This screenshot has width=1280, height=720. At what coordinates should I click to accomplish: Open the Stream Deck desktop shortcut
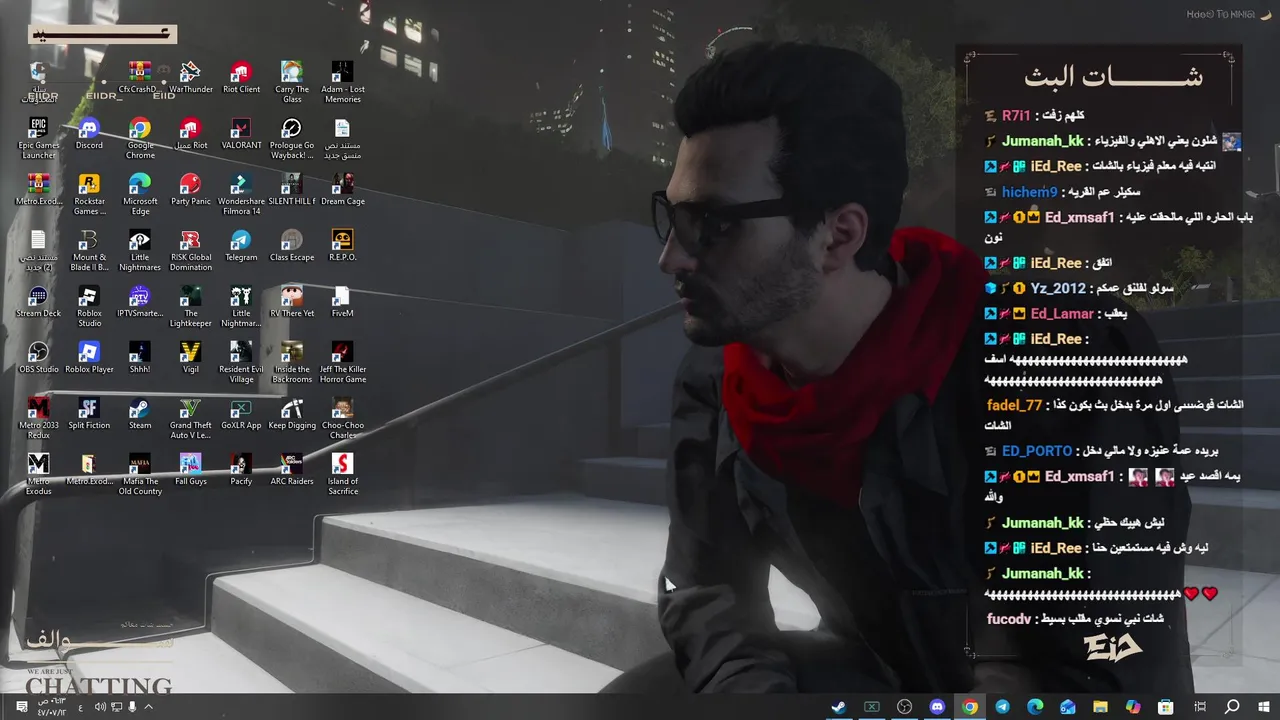pyautogui.click(x=38, y=302)
